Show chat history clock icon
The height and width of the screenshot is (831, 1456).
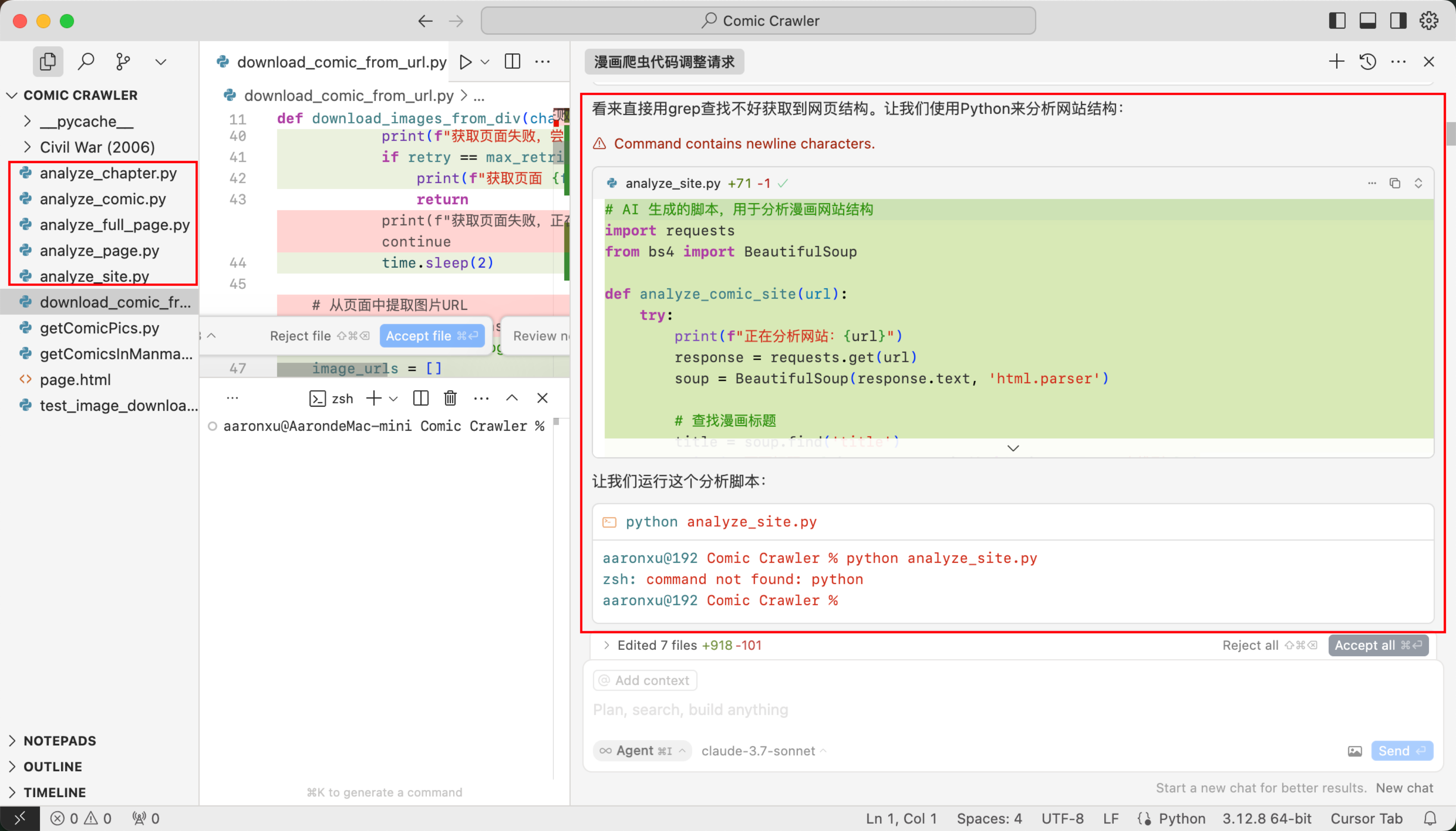point(1368,62)
